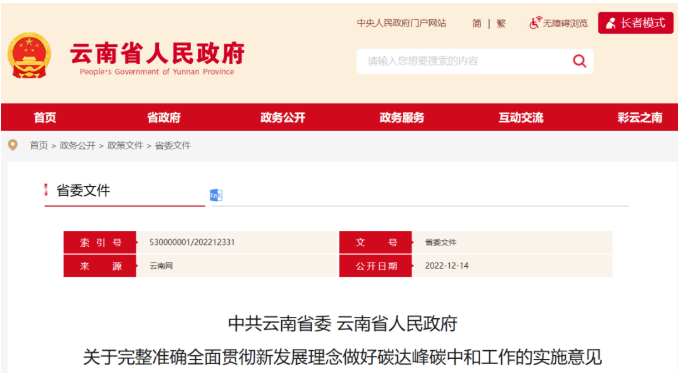The height and width of the screenshot is (373, 680).
Task: Open 互动交流 in the navigation bar
Action: click(x=521, y=118)
